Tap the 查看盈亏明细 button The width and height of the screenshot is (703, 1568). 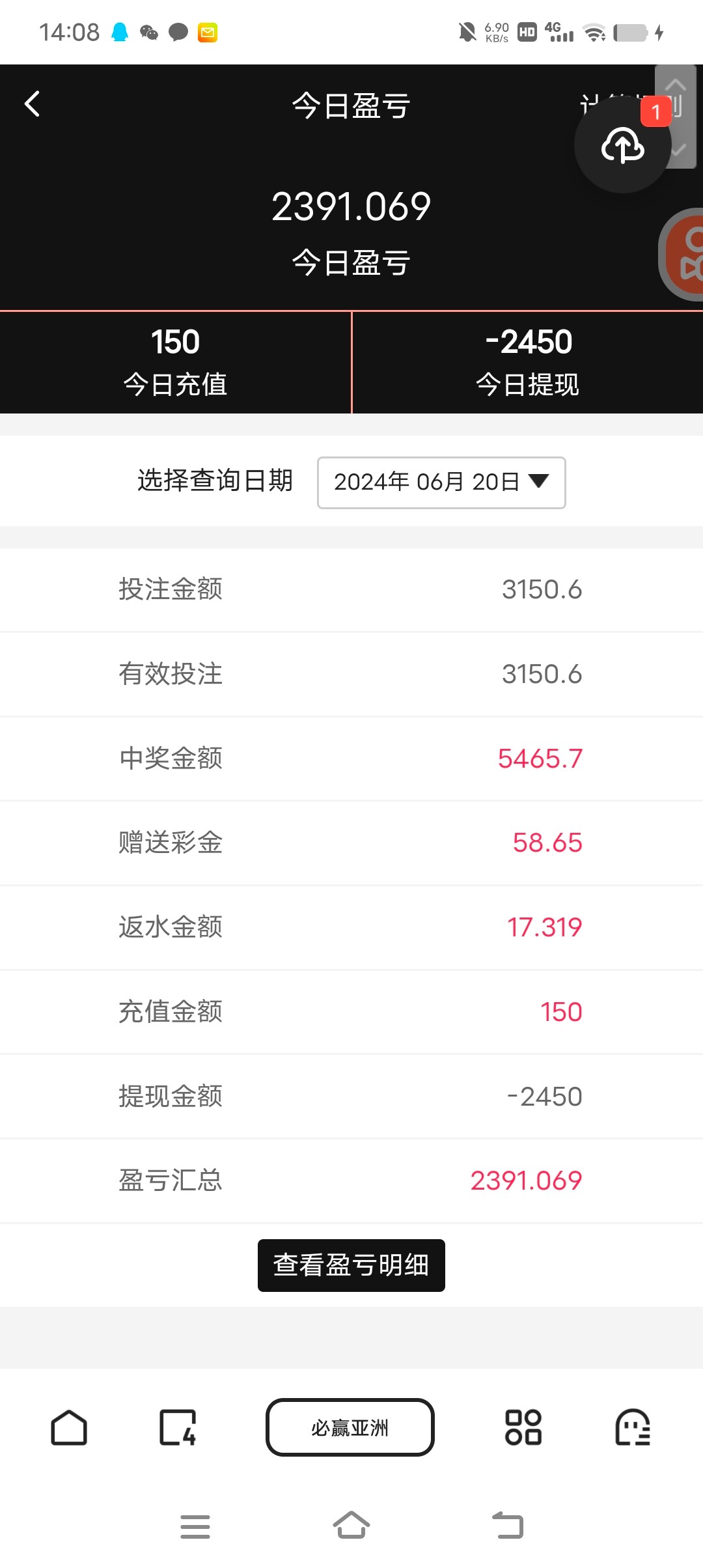tap(351, 1265)
